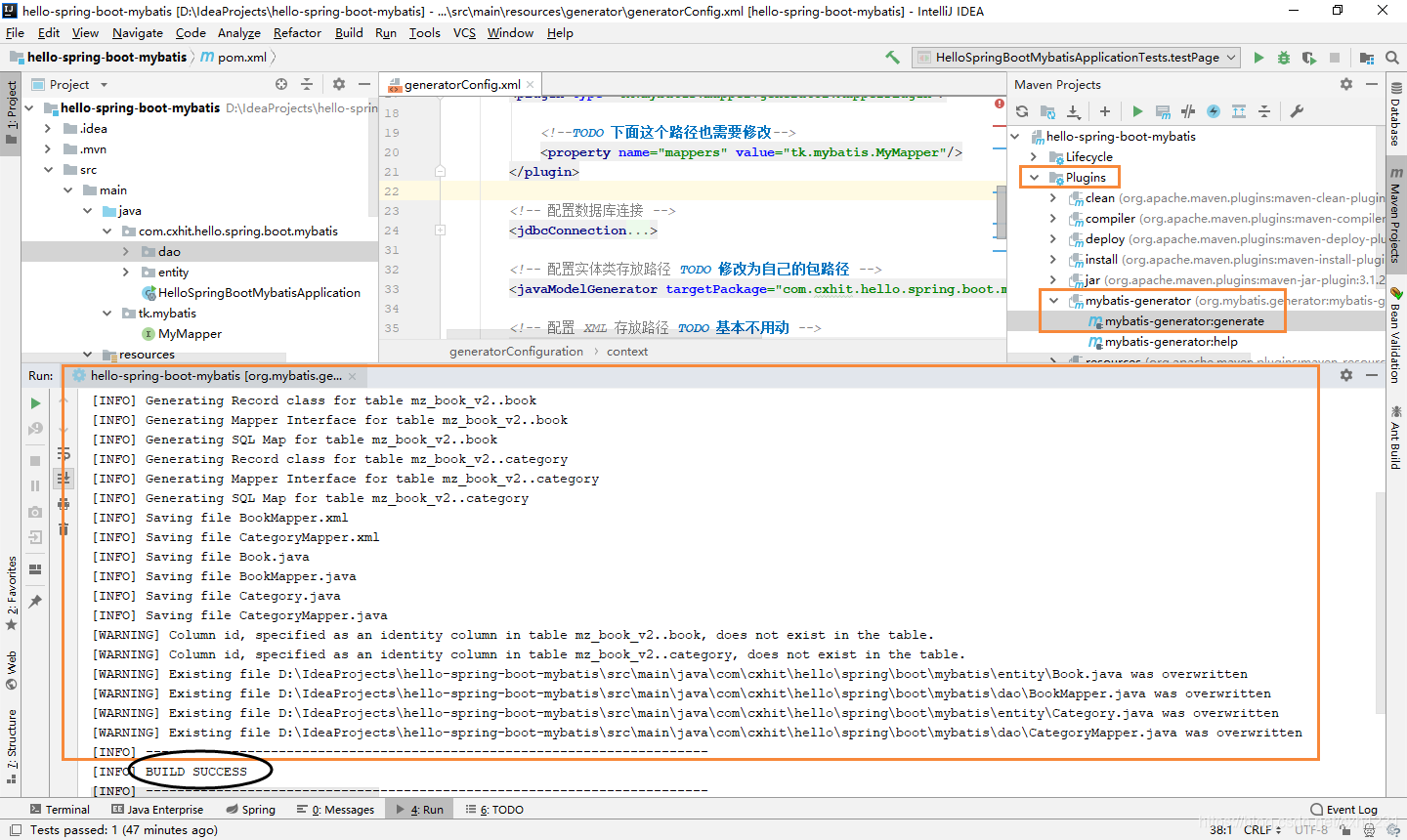Collapse the Plugins node in Maven tree

coord(1034,178)
